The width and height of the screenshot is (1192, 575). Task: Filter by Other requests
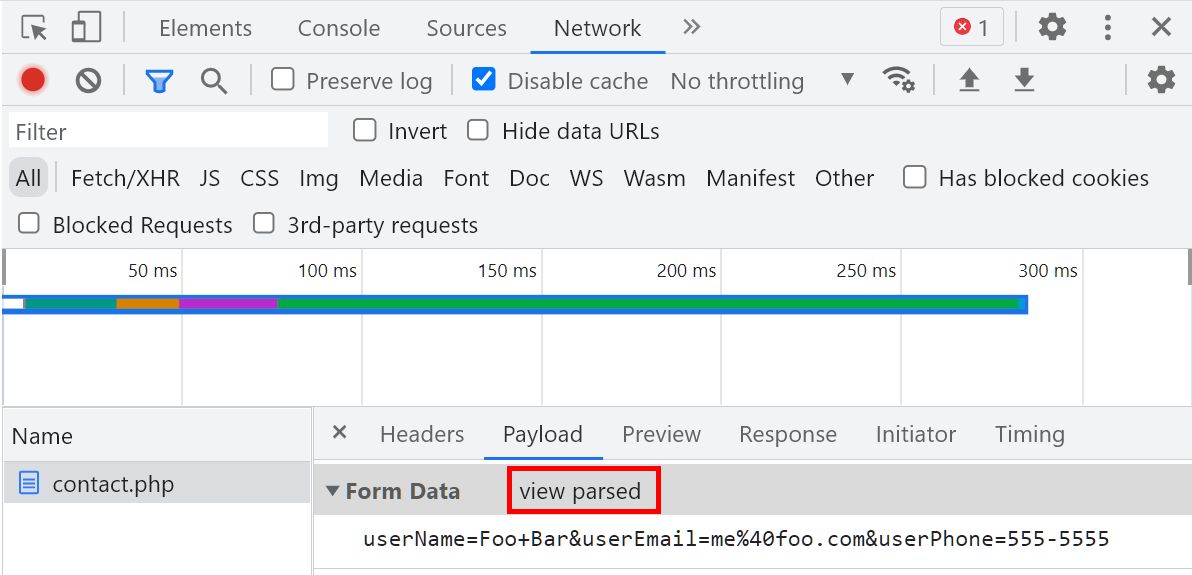tap(845, 178)
